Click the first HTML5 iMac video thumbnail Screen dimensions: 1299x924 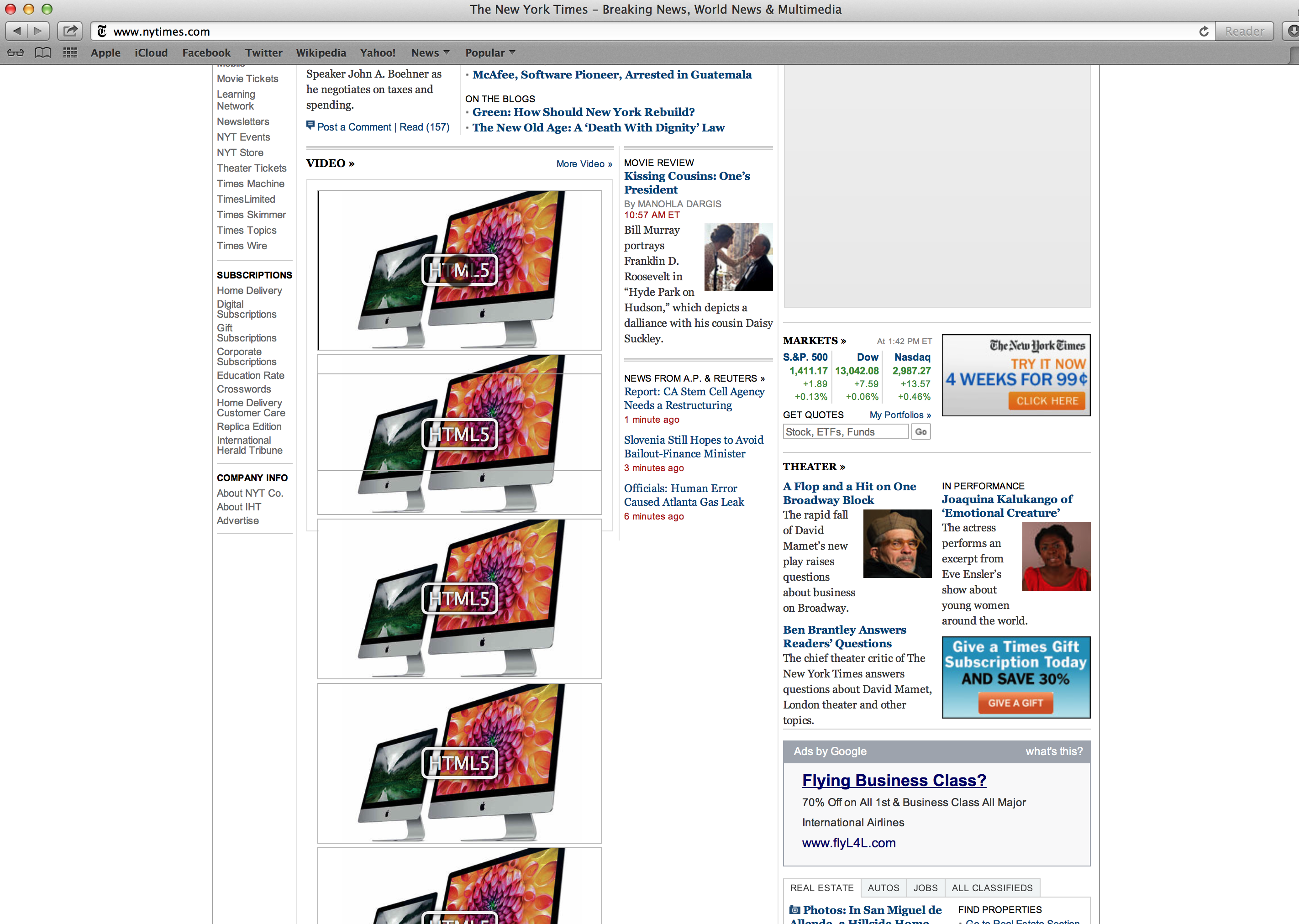pyautogui.click(x=459, y=270)
